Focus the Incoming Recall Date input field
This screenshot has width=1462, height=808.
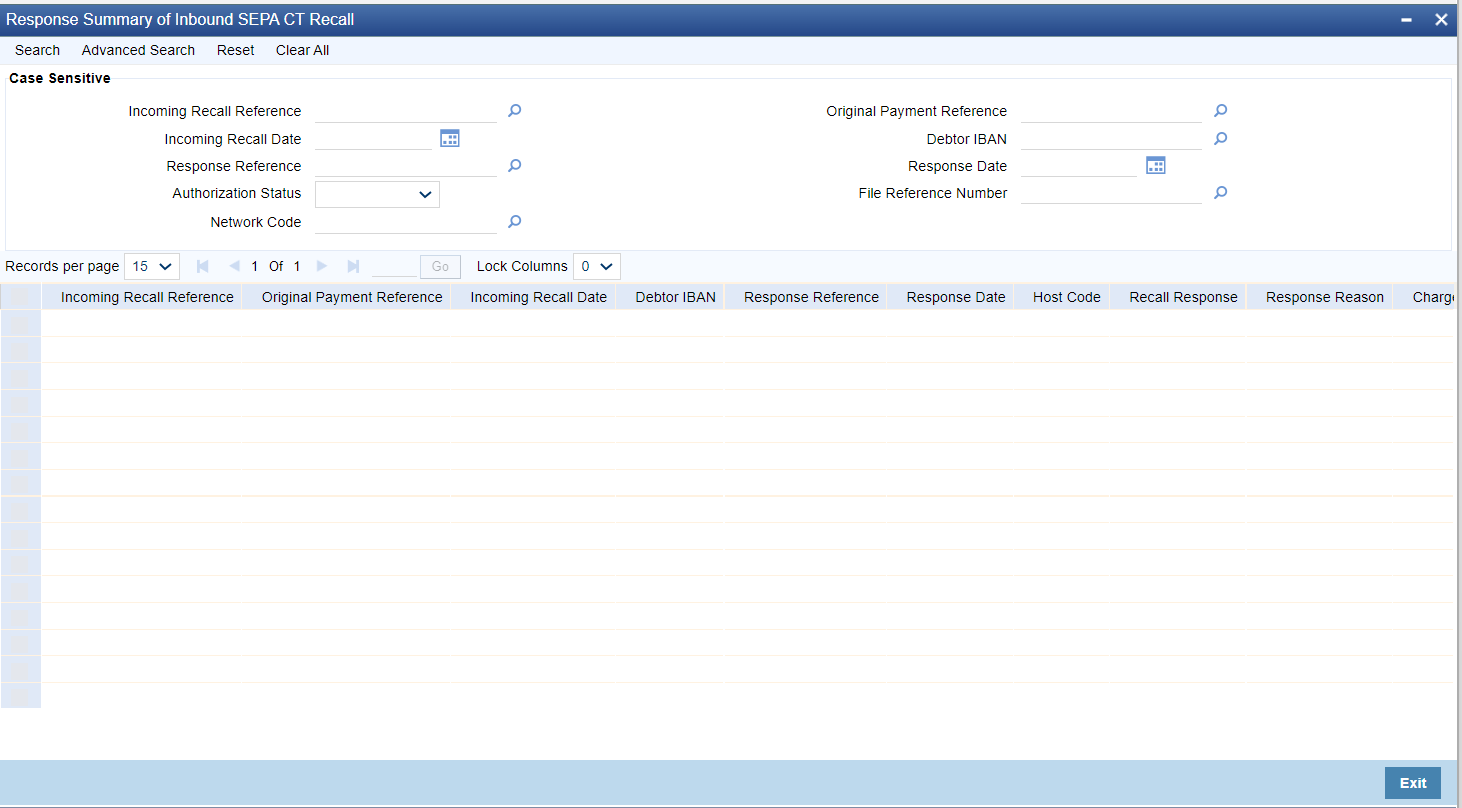(373, 139)
